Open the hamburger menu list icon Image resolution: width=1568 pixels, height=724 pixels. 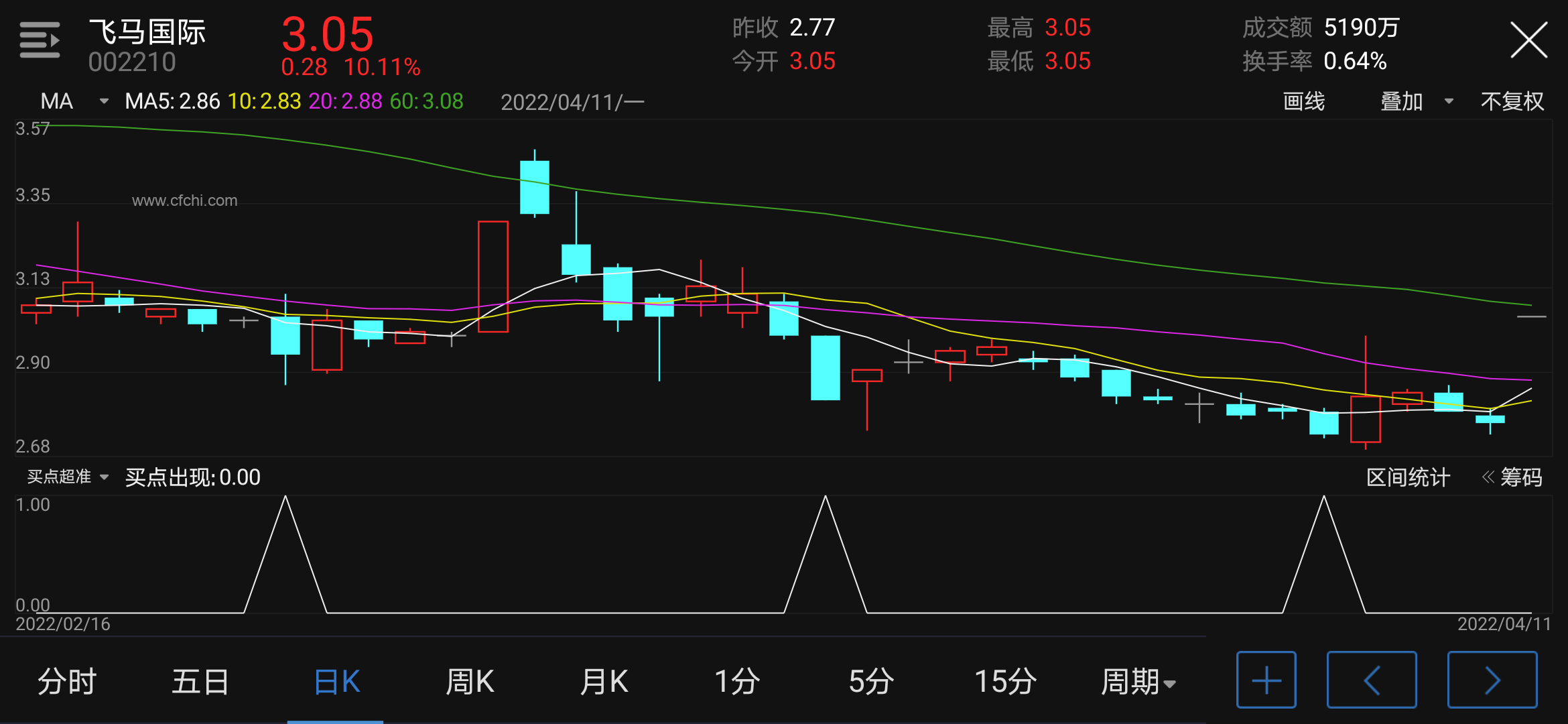point(40,40)
